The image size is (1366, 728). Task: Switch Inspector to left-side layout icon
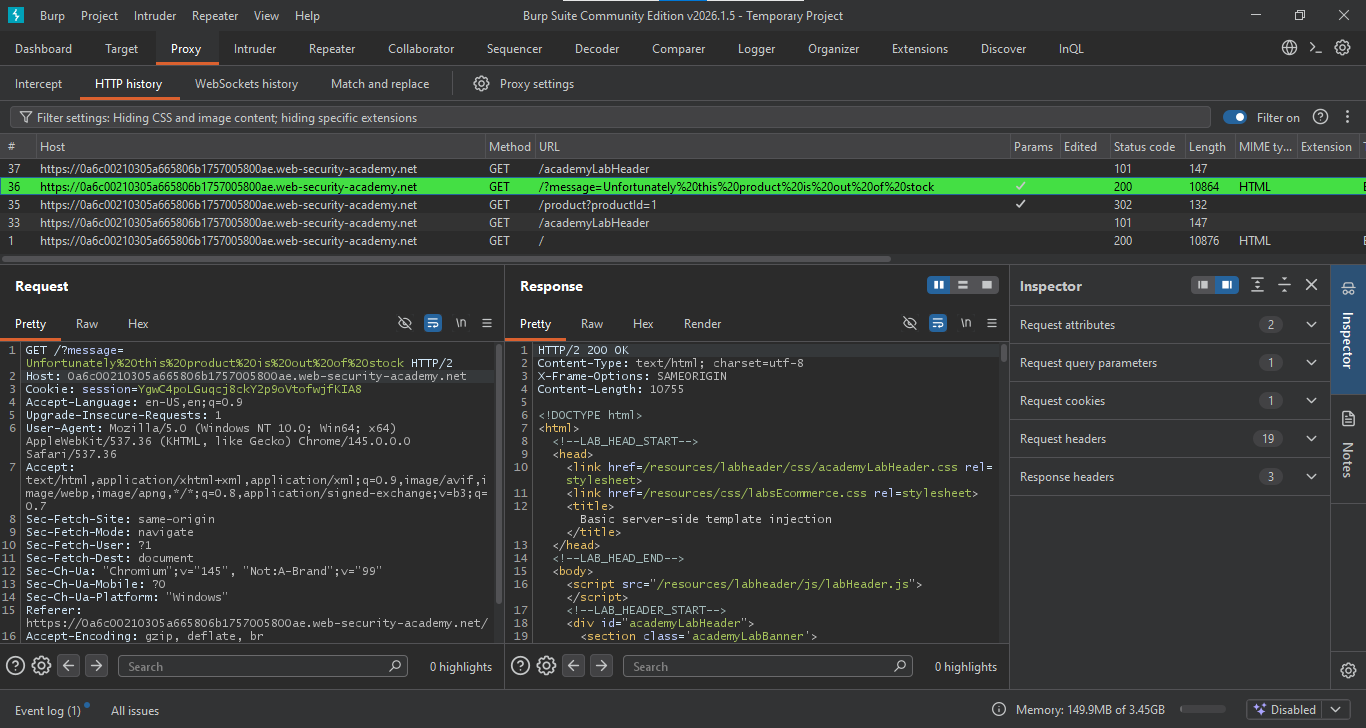[1203, 285]
